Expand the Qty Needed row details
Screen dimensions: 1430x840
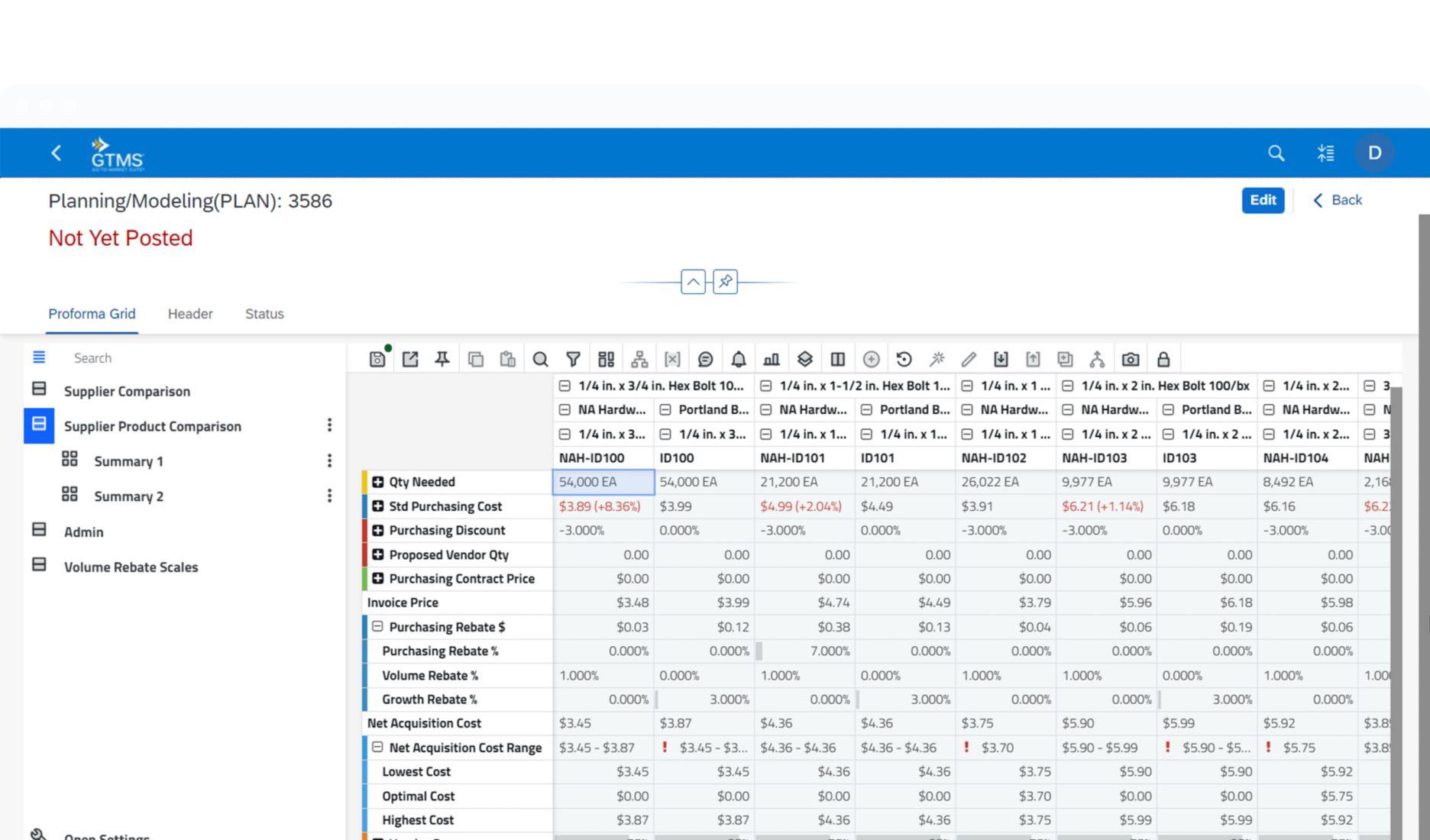[x=377, y=482]
